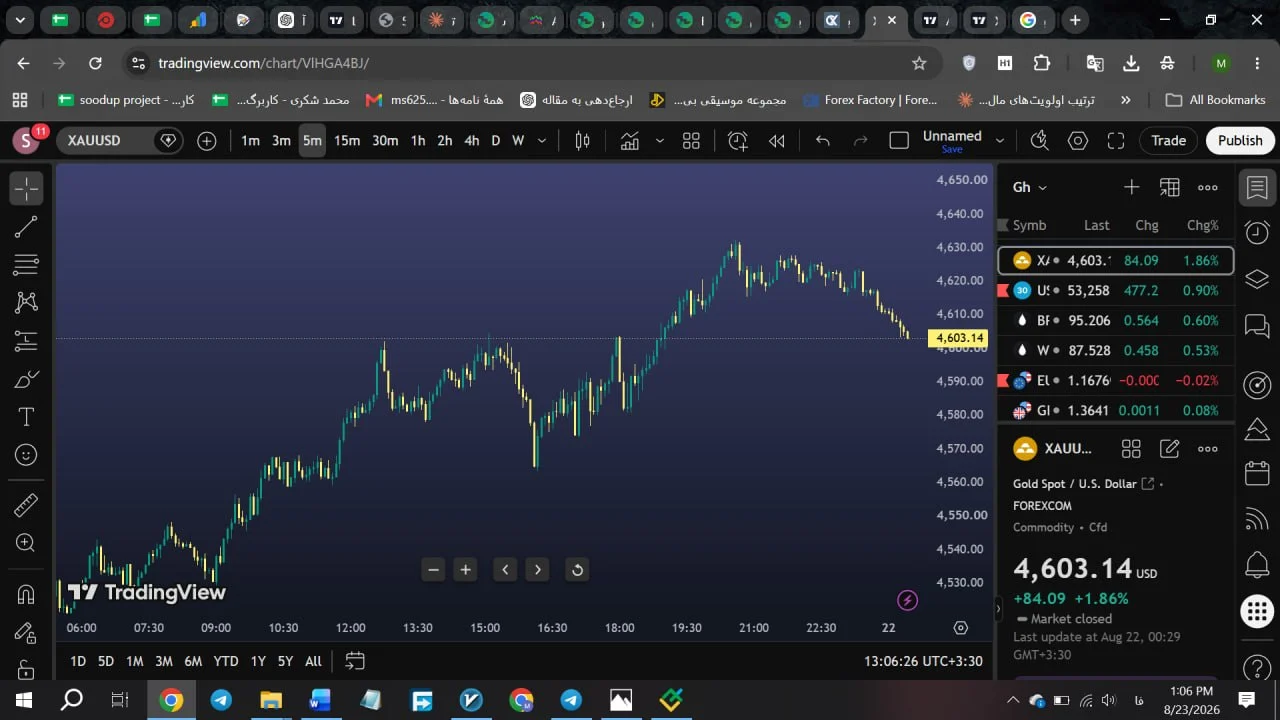Viewport: 1280px width, 720px height.
Task: Select the brush drawing tool
Action: point(26,379)
